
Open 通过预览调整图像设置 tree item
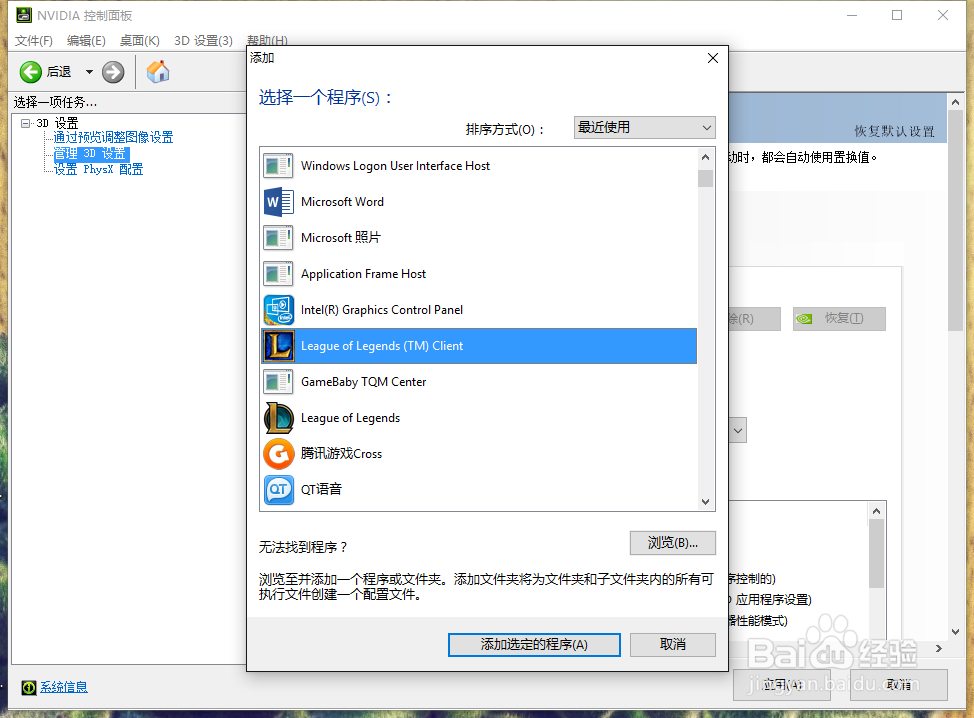[113, 137]
